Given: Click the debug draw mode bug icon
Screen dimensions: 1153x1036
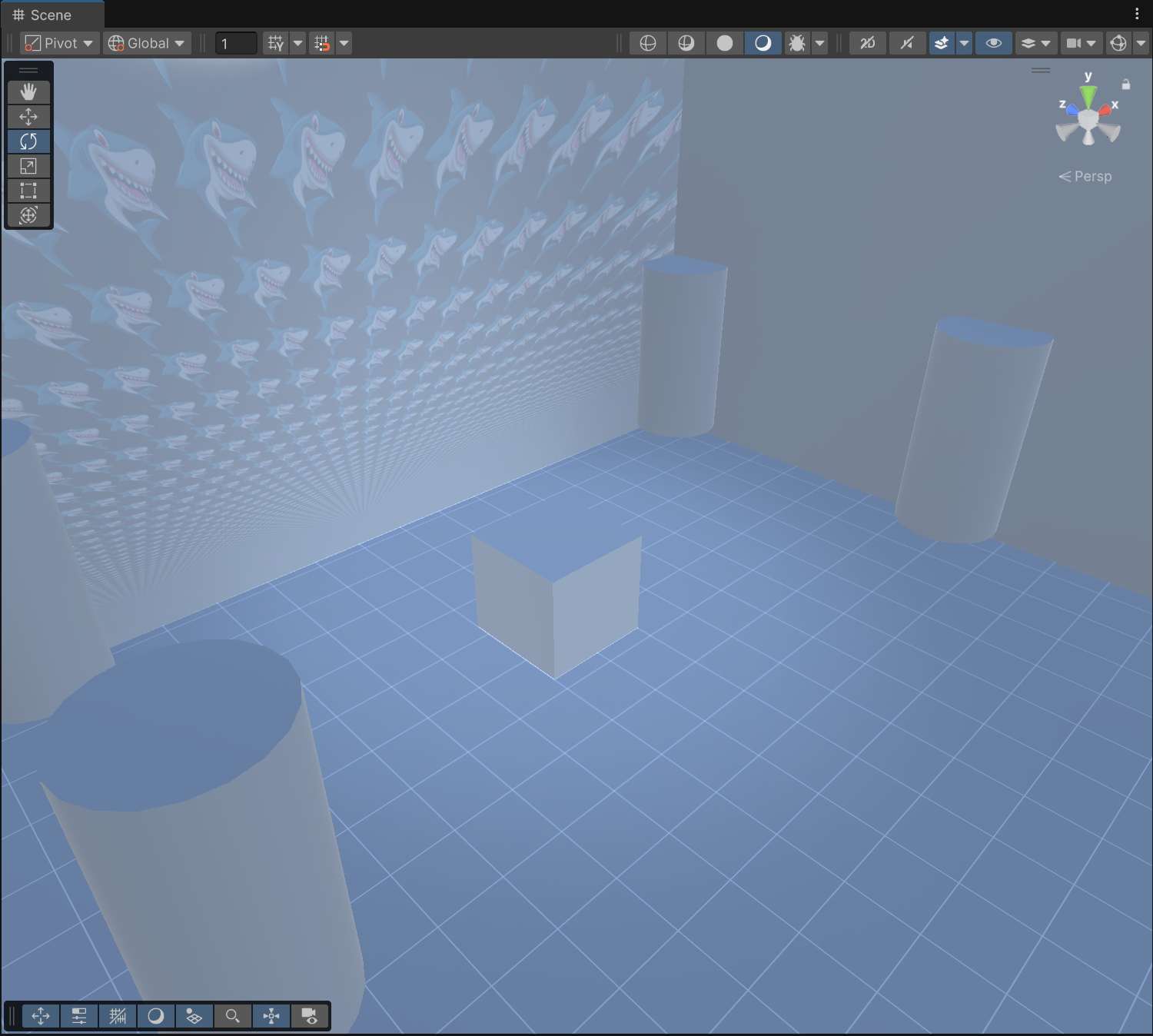Looking at the screenshot, I should click(x=797, y=43).
